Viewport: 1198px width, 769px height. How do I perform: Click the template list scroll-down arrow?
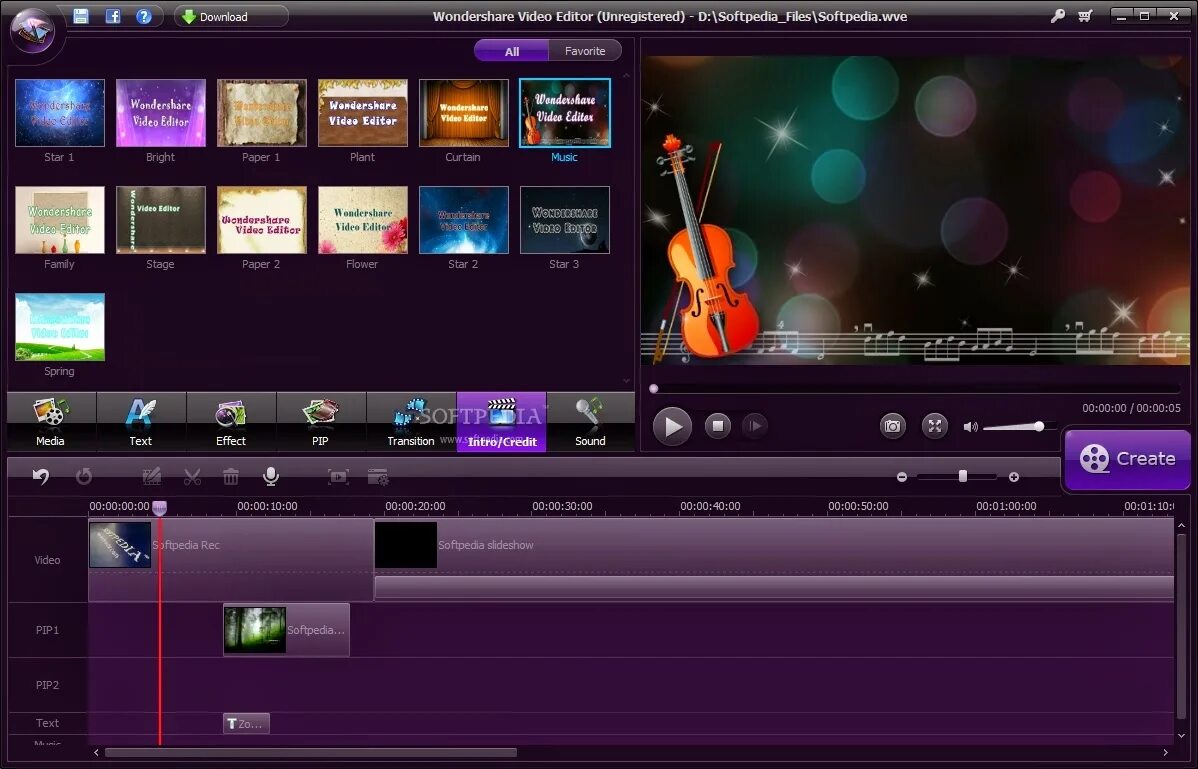(x=627, y=380)
